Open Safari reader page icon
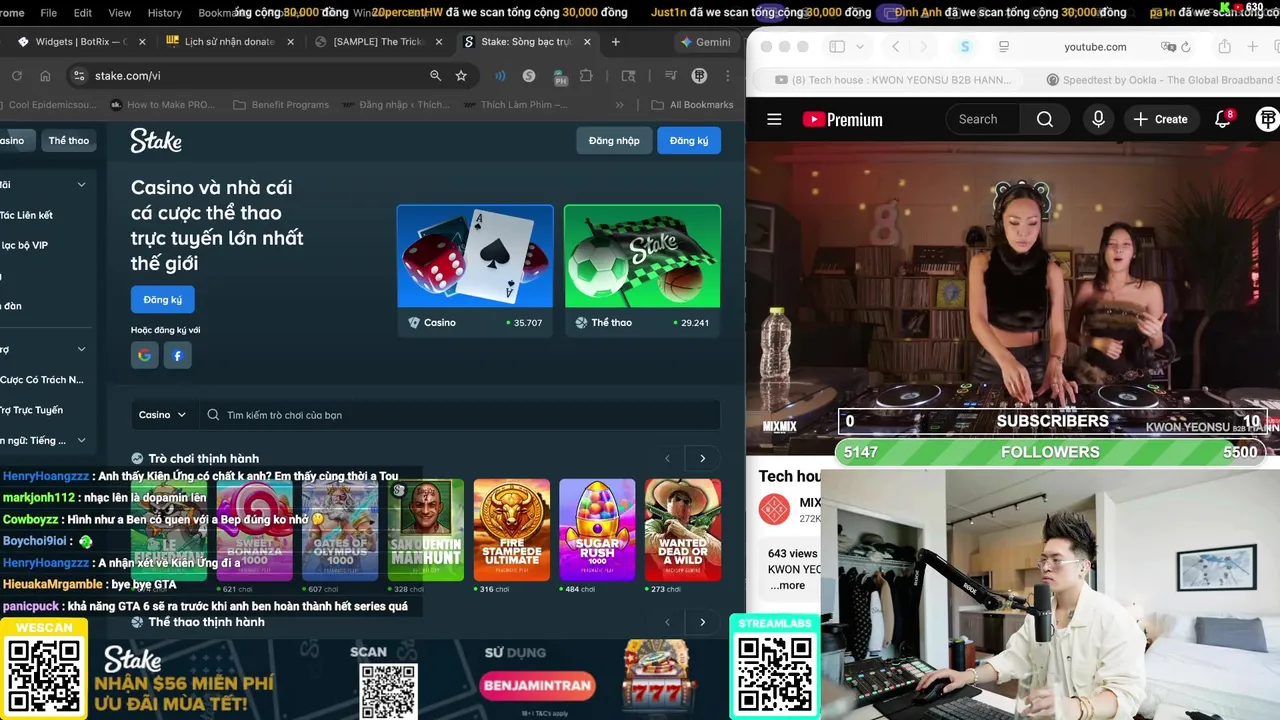 point(1004,47)
